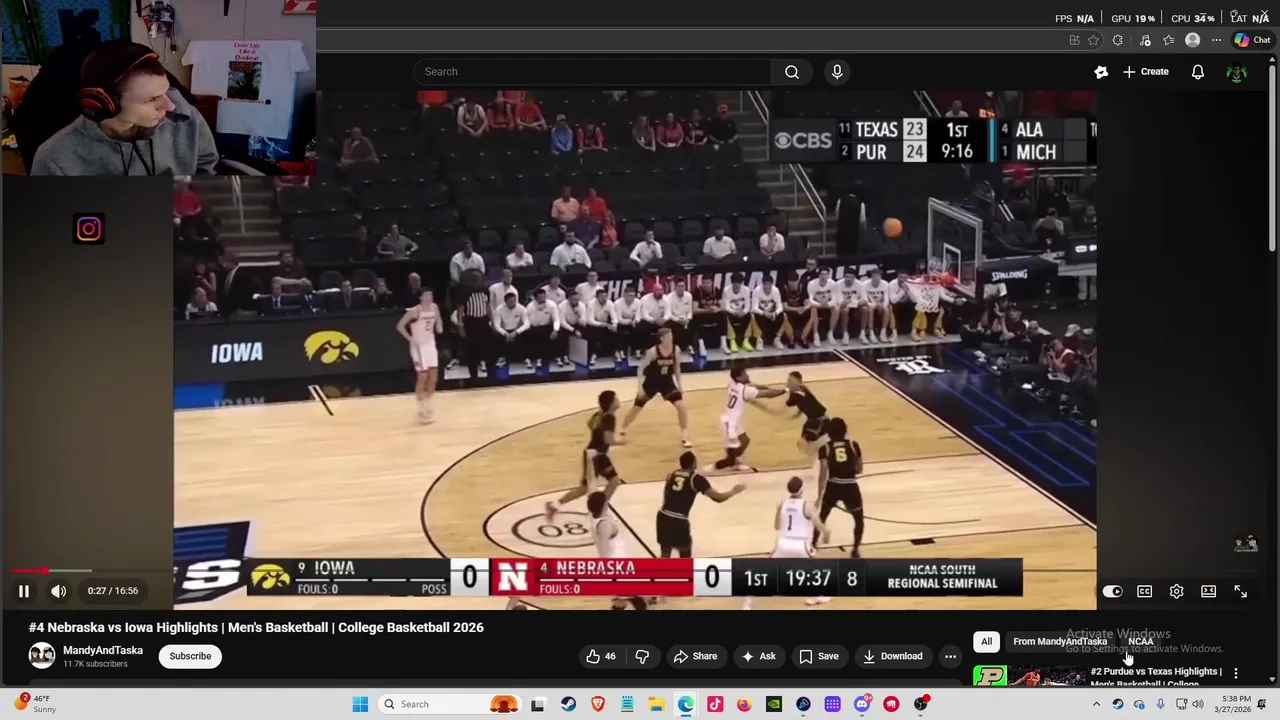This screenshot has height=720, width=1280.
Task: Submit search with magnifier icon
Action: point(792,72)
